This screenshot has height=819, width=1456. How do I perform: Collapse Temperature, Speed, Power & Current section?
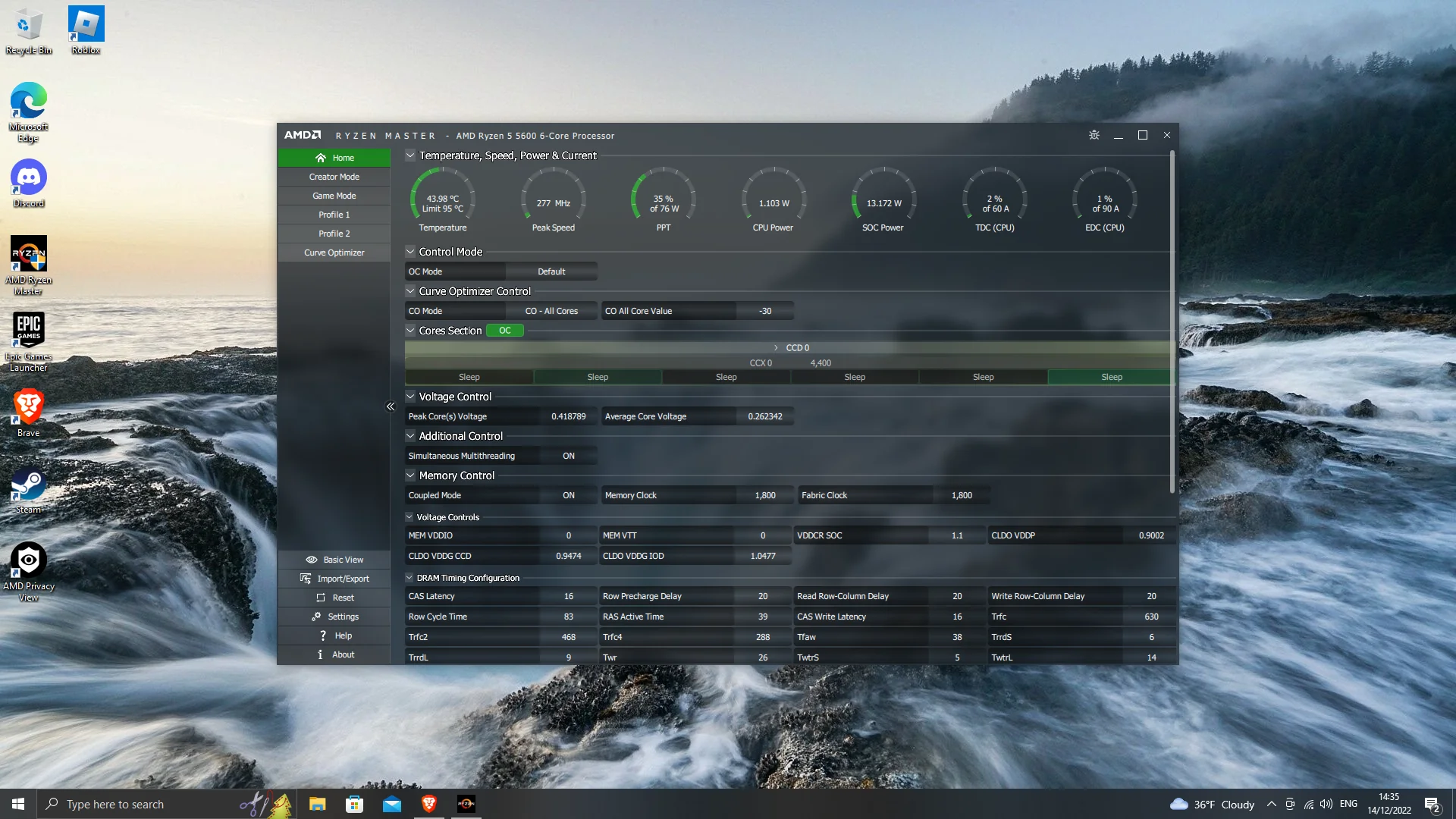410,155
